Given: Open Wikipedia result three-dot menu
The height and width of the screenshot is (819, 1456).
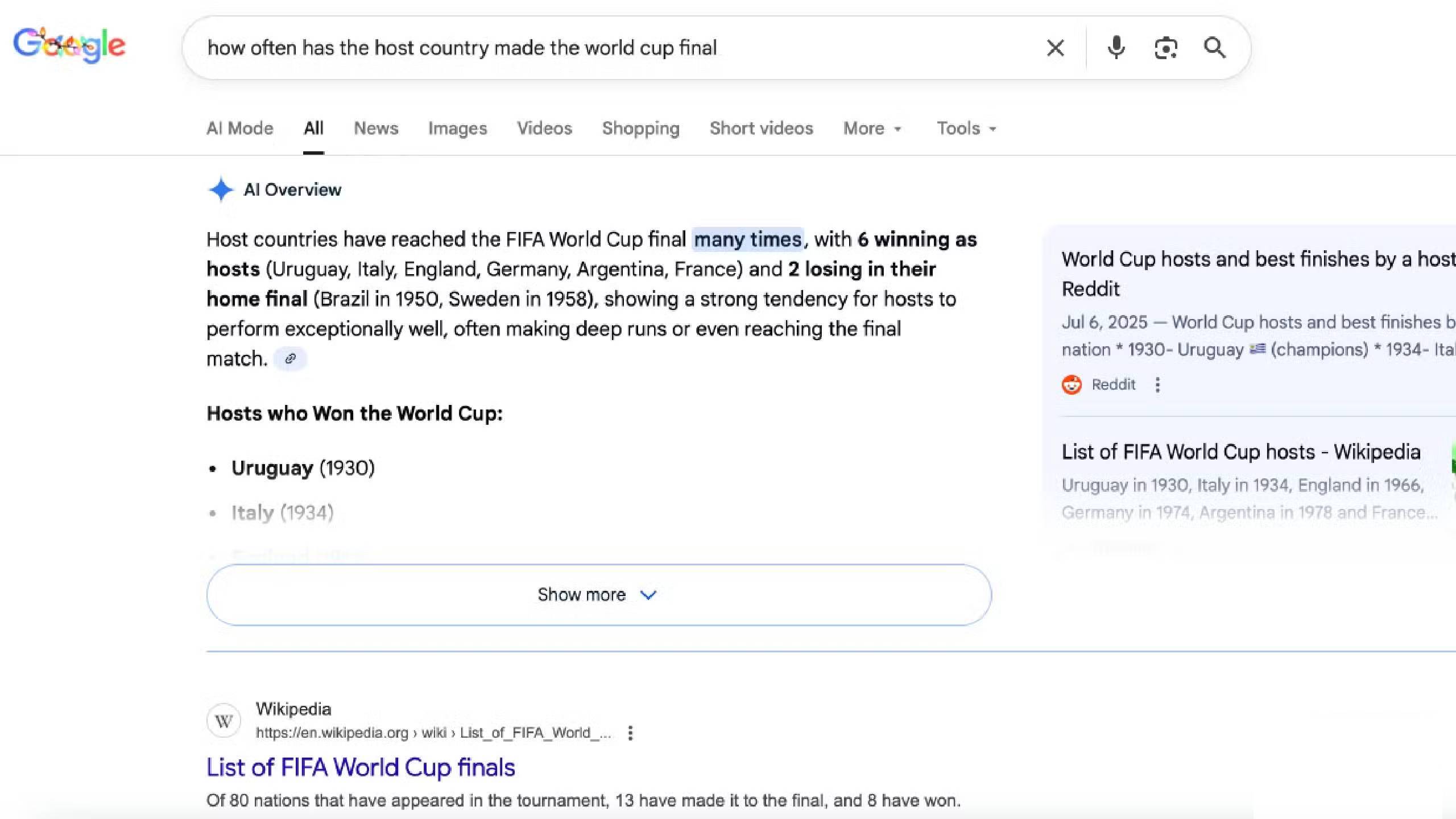Looking at the screenshot, I should pos(630,733).
